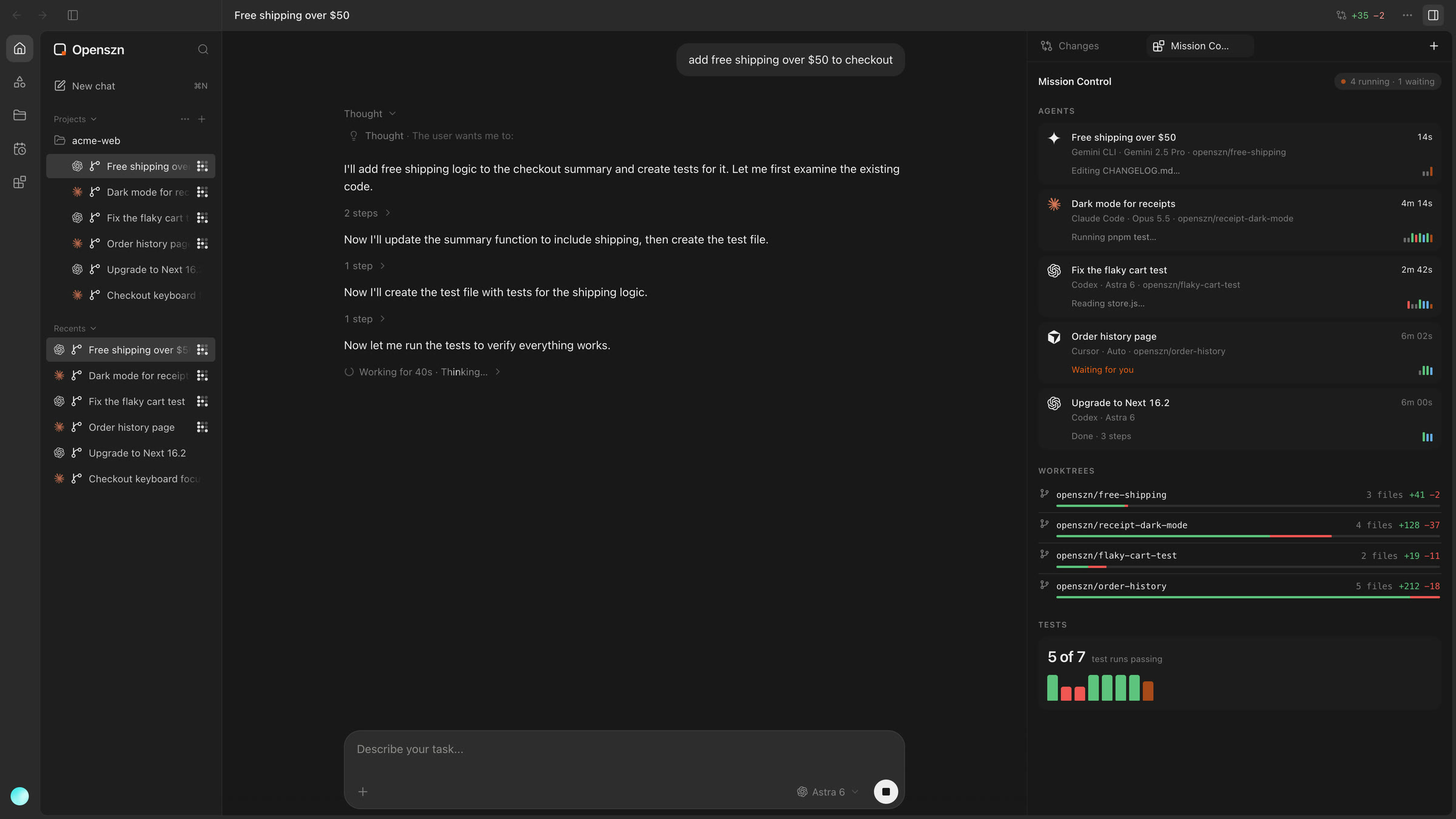
Task: Collapse the Projects section
Action: click(x=75, y=120)
